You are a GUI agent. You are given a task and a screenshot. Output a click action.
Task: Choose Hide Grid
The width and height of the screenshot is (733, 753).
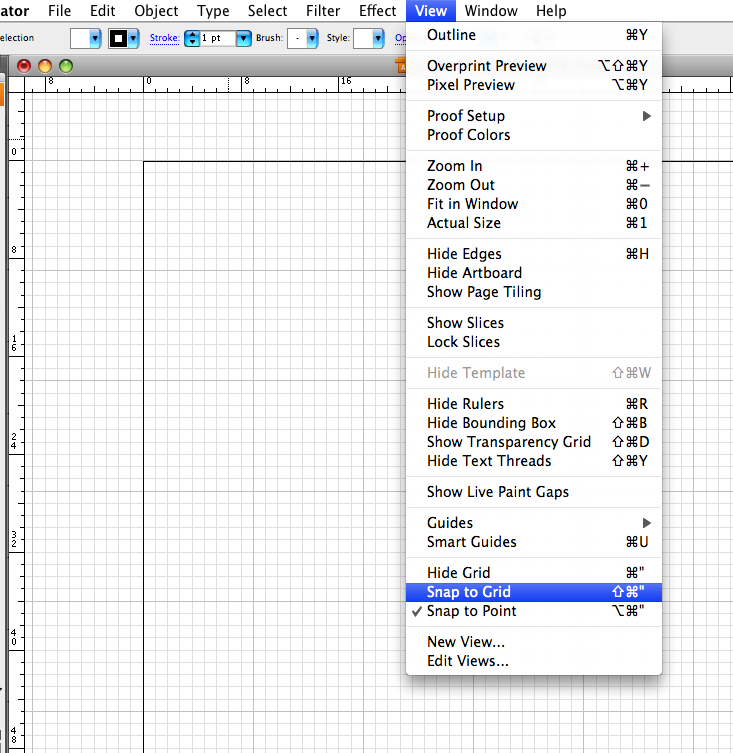coord(534,572)
